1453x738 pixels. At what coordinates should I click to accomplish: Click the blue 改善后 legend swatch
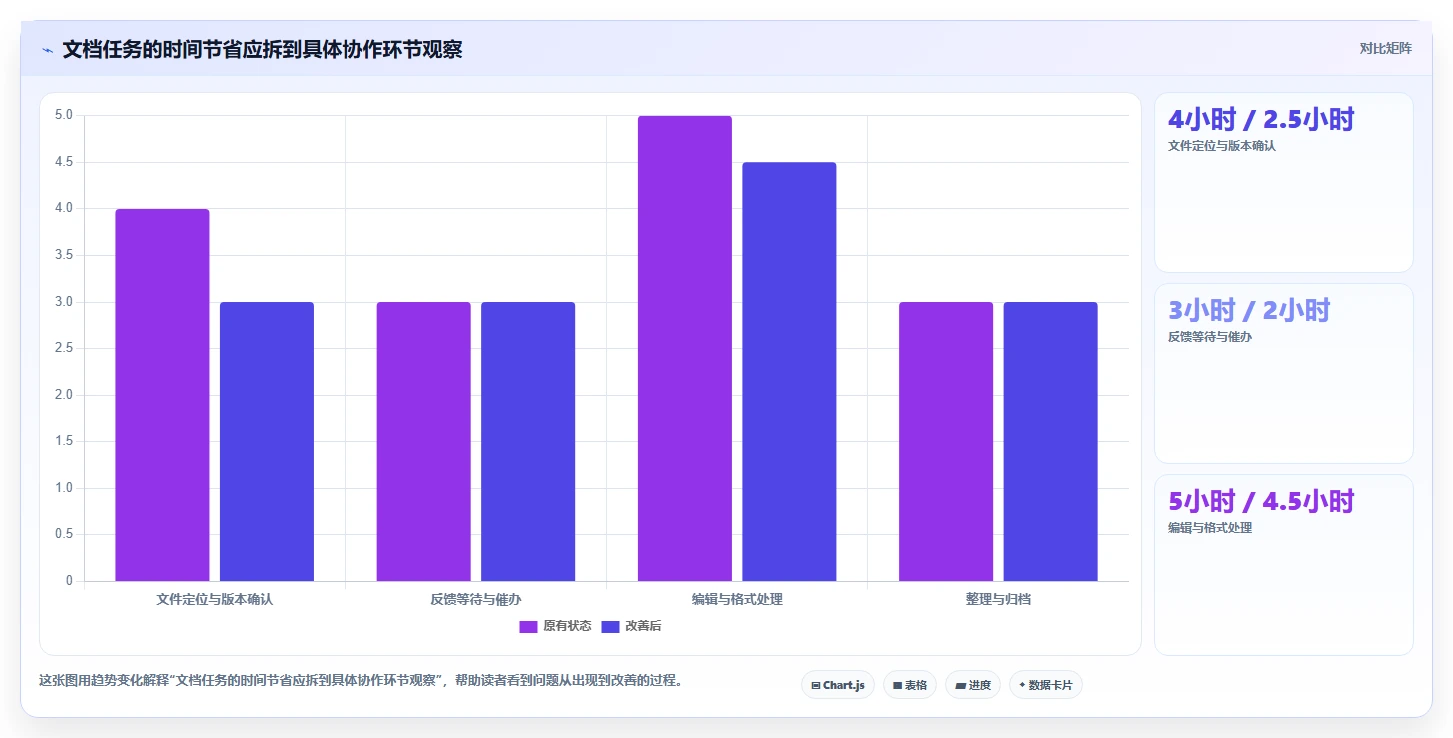coord(610,626)
